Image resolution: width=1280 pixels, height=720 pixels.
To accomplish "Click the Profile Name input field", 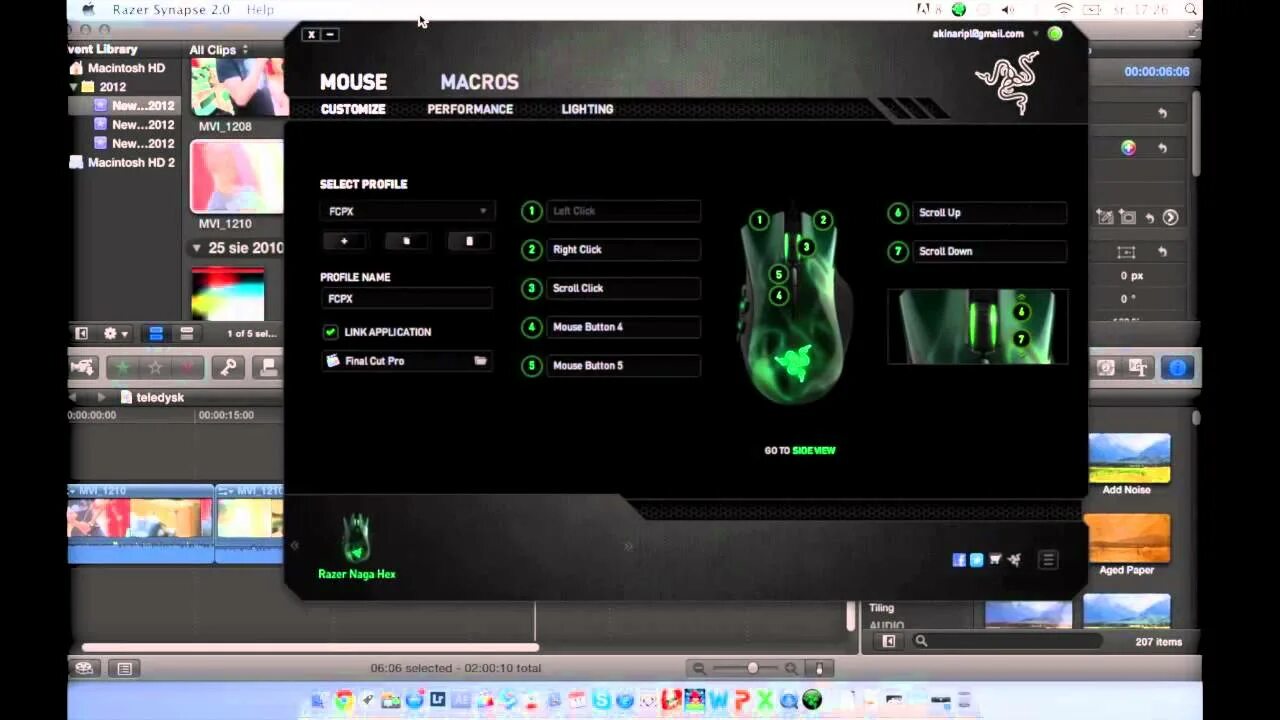I will [407, 299].
